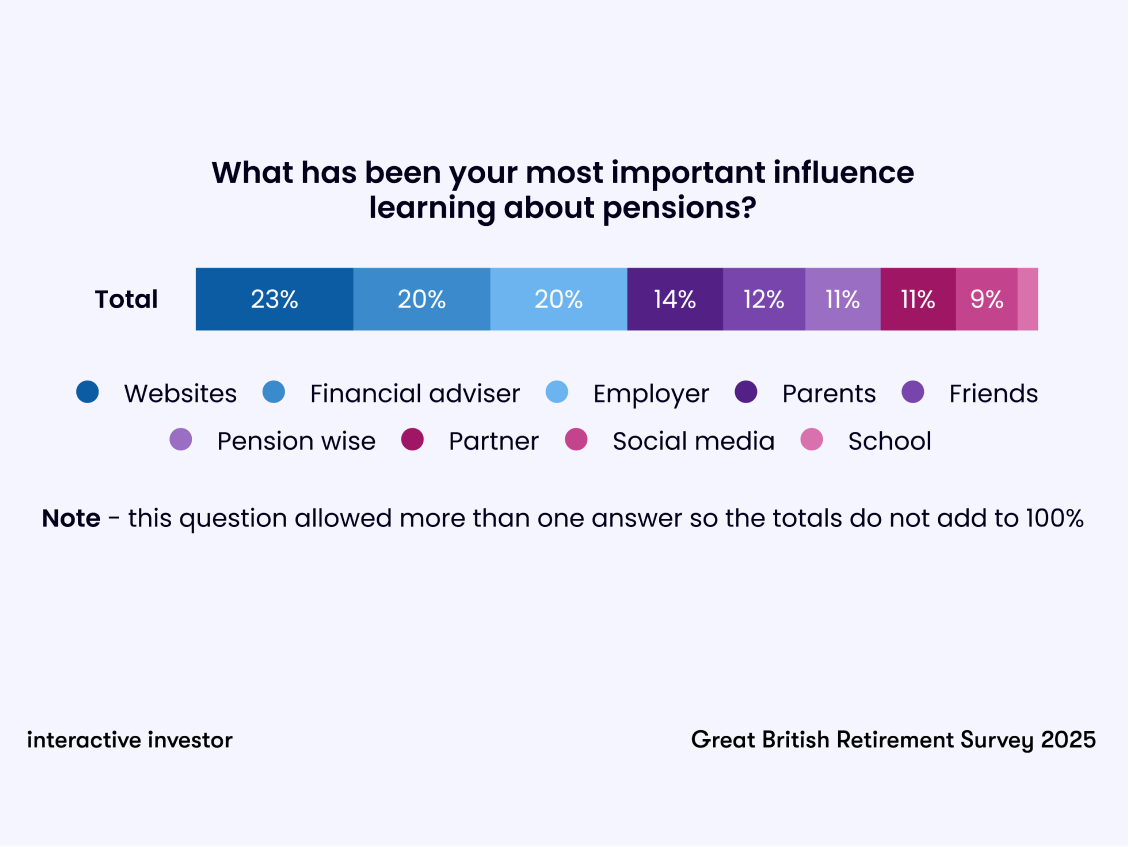
Task: Click the Friends legend dot
Action: [913, 393]
